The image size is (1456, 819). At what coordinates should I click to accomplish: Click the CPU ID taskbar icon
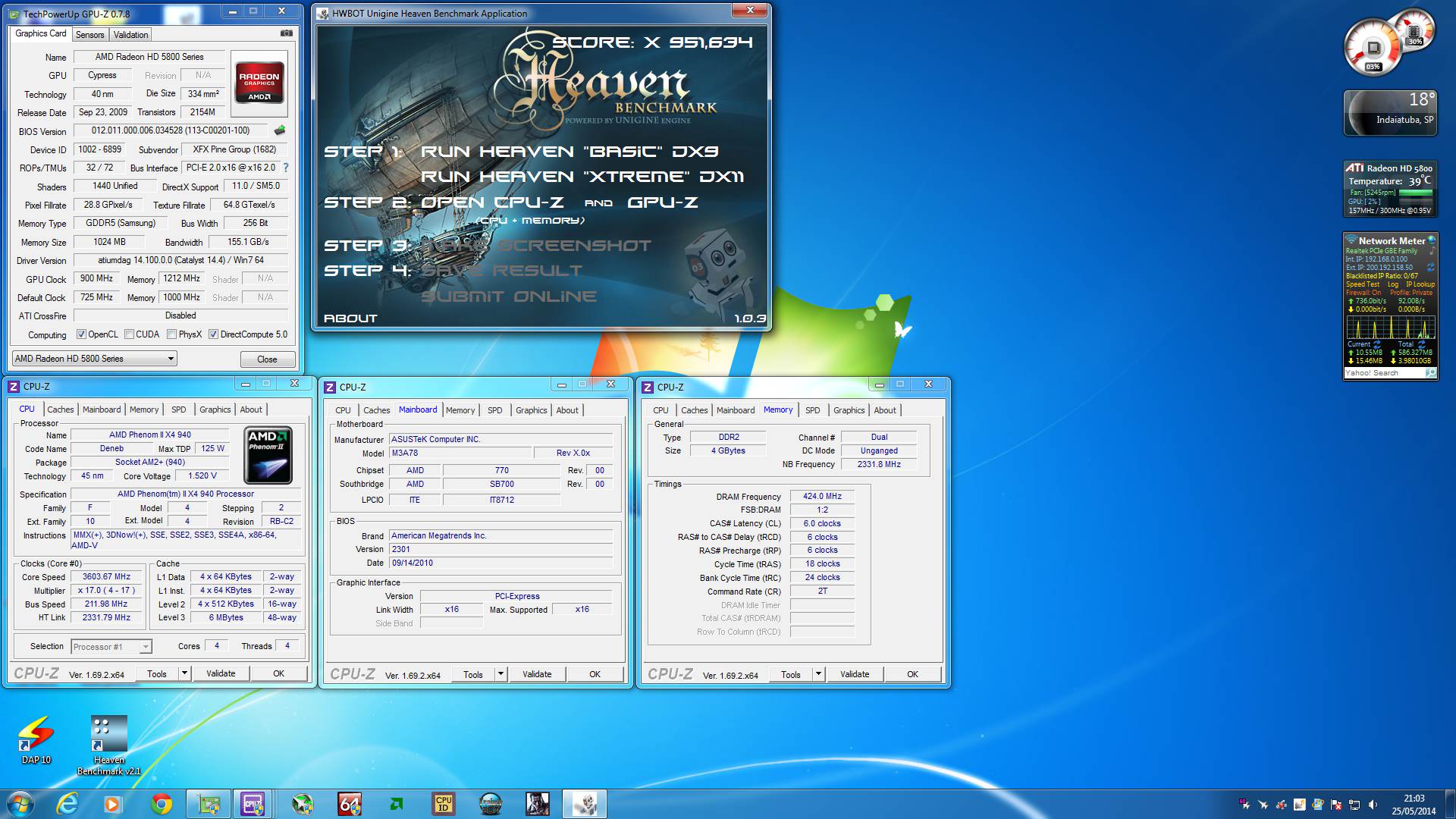444,804
